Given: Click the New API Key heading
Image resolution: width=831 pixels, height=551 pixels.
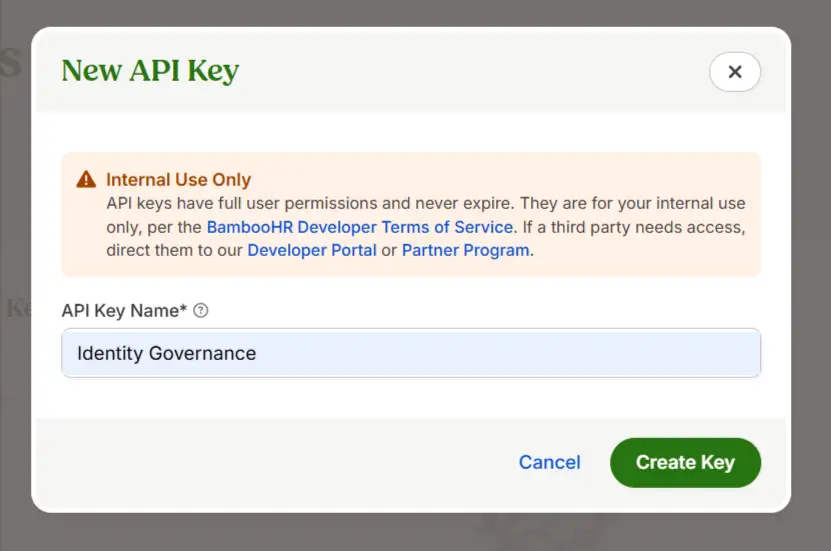Looking at the screenshot, I should pos(151,70).
